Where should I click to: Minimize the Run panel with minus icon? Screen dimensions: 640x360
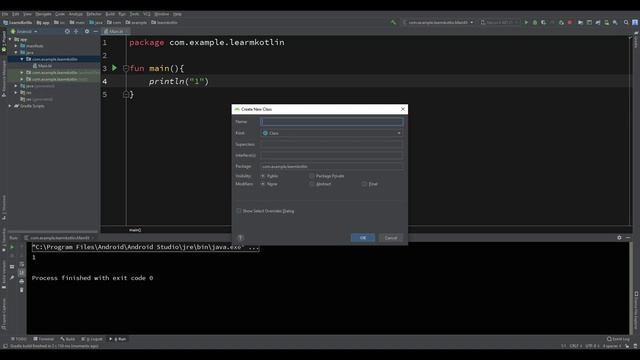pyautogui.click(x=628, y=238)
